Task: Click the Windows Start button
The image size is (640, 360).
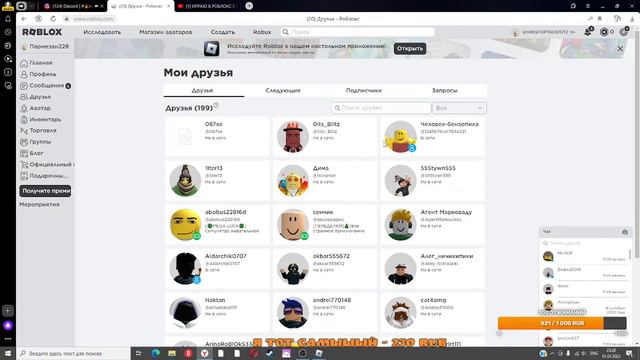Action: (x=8, y=353)
